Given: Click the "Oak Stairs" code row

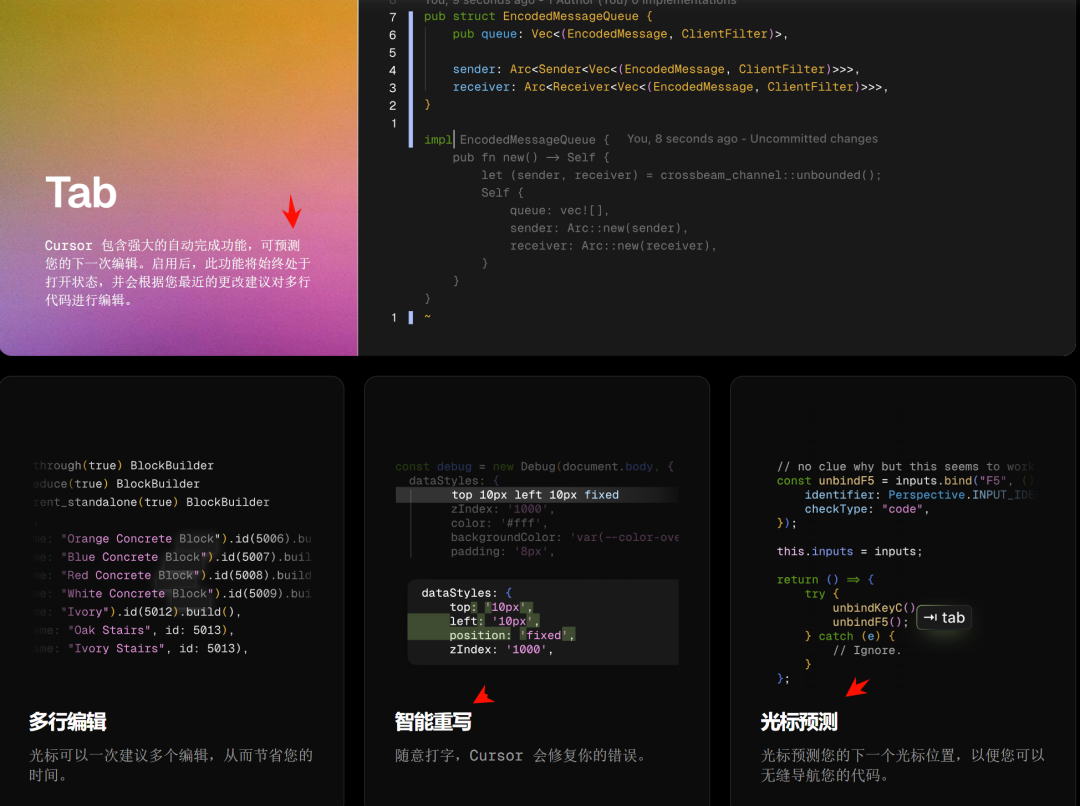Looking at the screenshot, I should 134,630.
